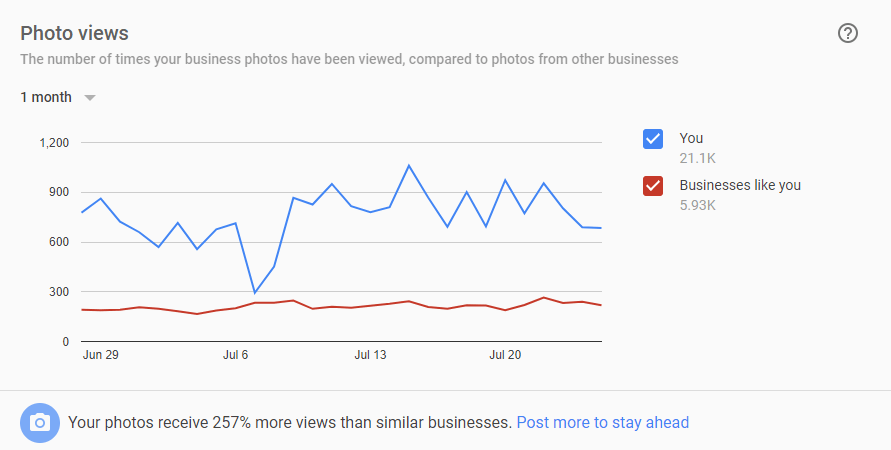Open the 1 month time range dropdown
This screenshot has height=450, width=891.
click(x=47, y=97)
